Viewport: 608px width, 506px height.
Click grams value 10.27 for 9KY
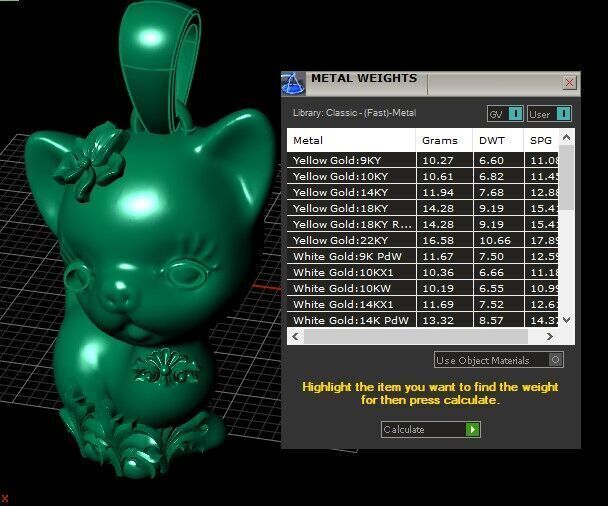(438, 161)
